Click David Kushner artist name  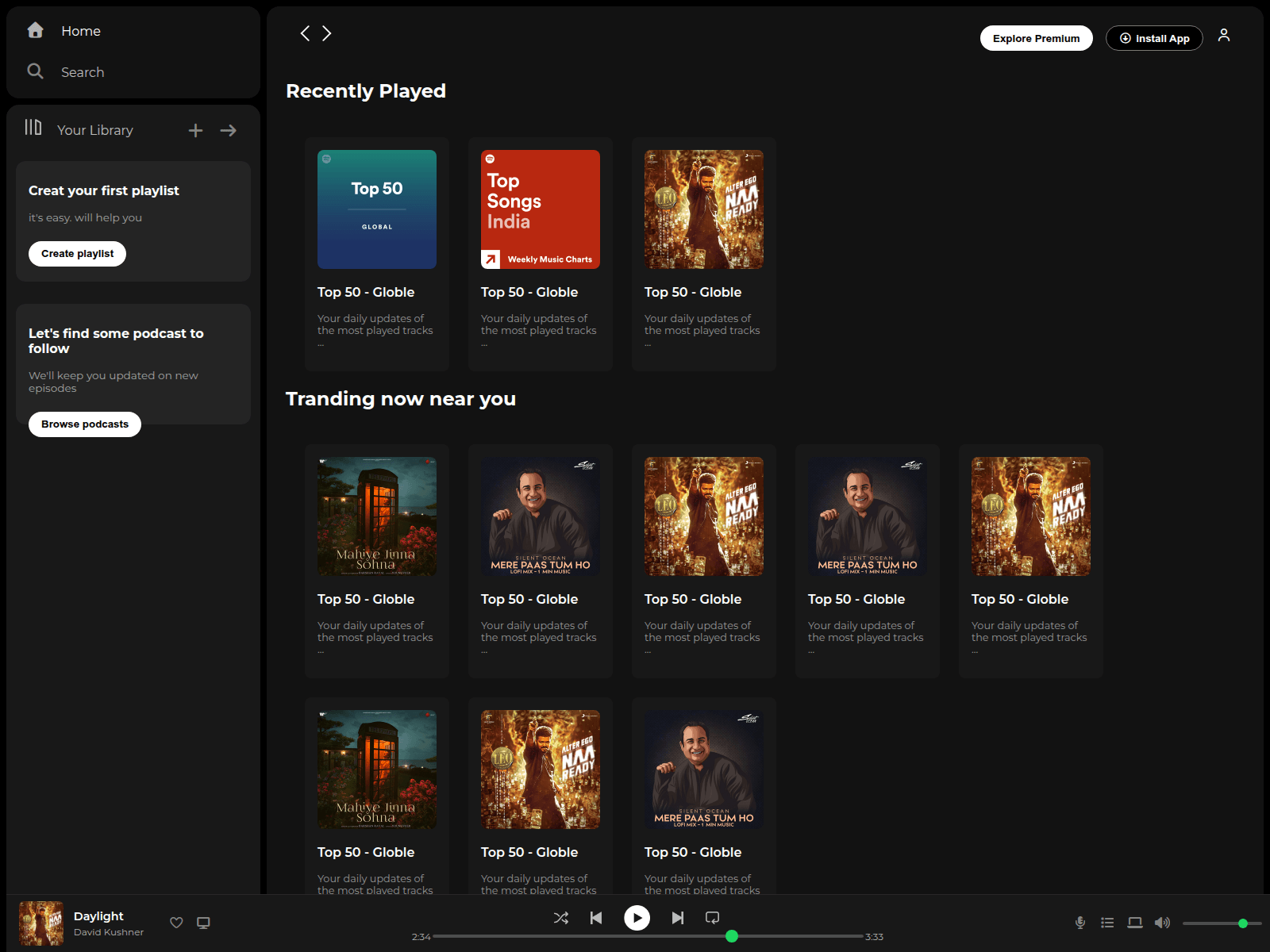point(109,933)
